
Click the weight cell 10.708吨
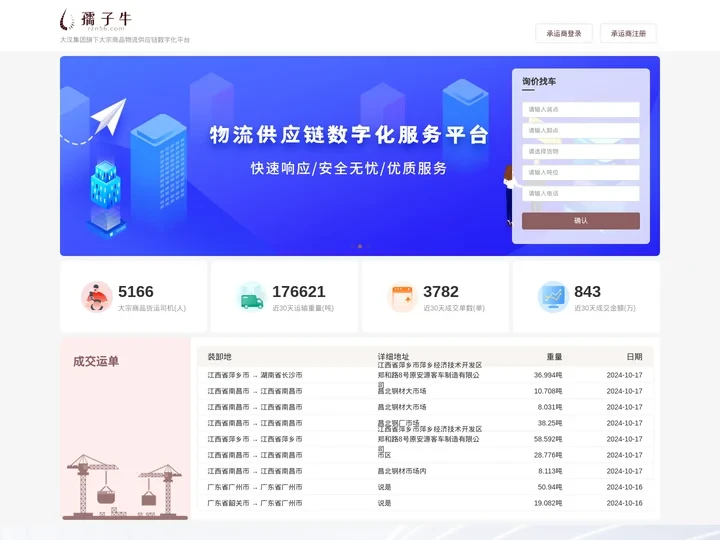(x=548, y=391)
